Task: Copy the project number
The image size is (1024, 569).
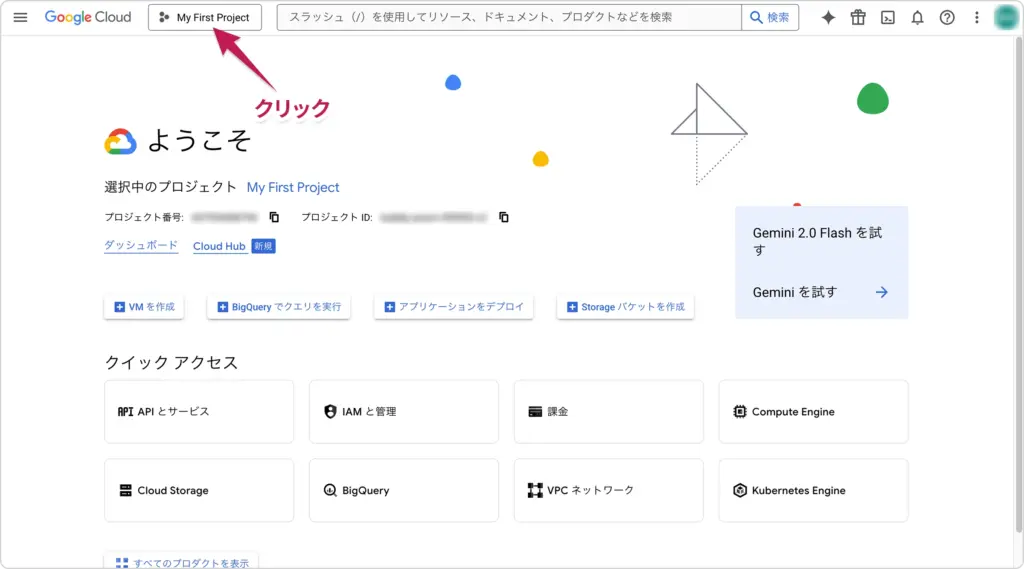Action: click(274, 217)
